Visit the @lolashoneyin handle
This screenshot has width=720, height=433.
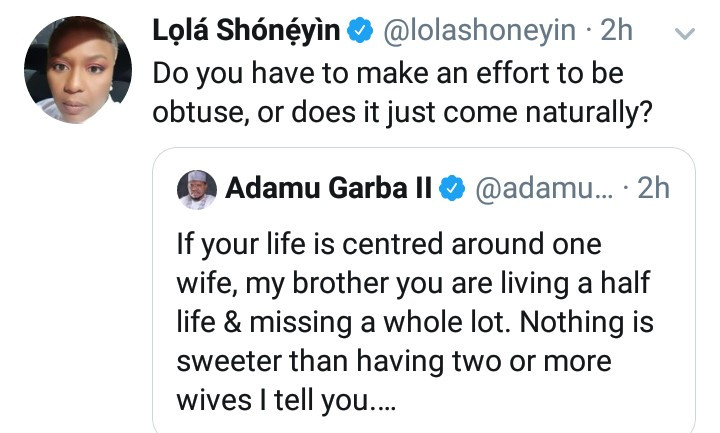pyautogui.click(x=476, y=32)
